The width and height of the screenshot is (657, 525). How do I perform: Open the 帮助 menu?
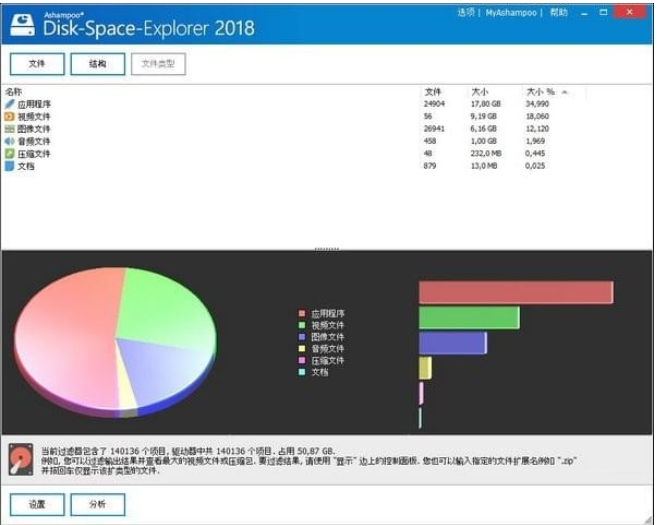(x=558, y=13)
